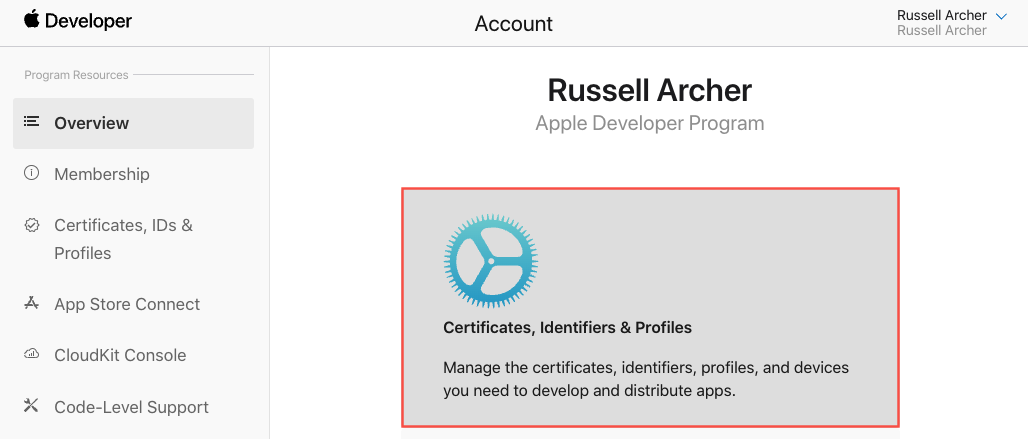Click the Apple logo icon
Screen dimensions: 1028x439
[31, 20]
